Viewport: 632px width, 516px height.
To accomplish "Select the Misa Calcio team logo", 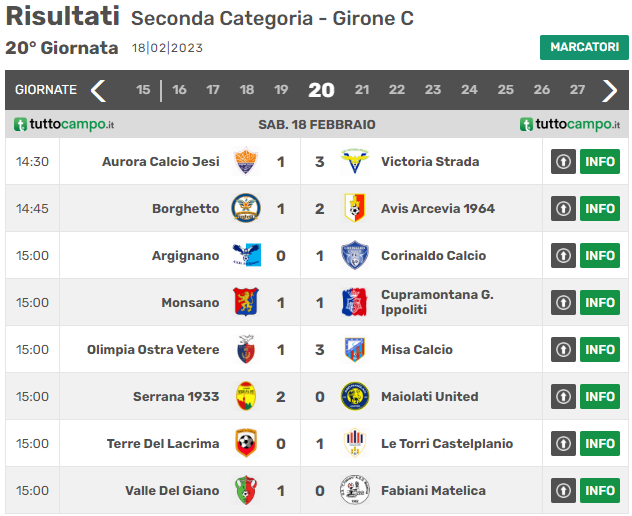I will [355, 349].
